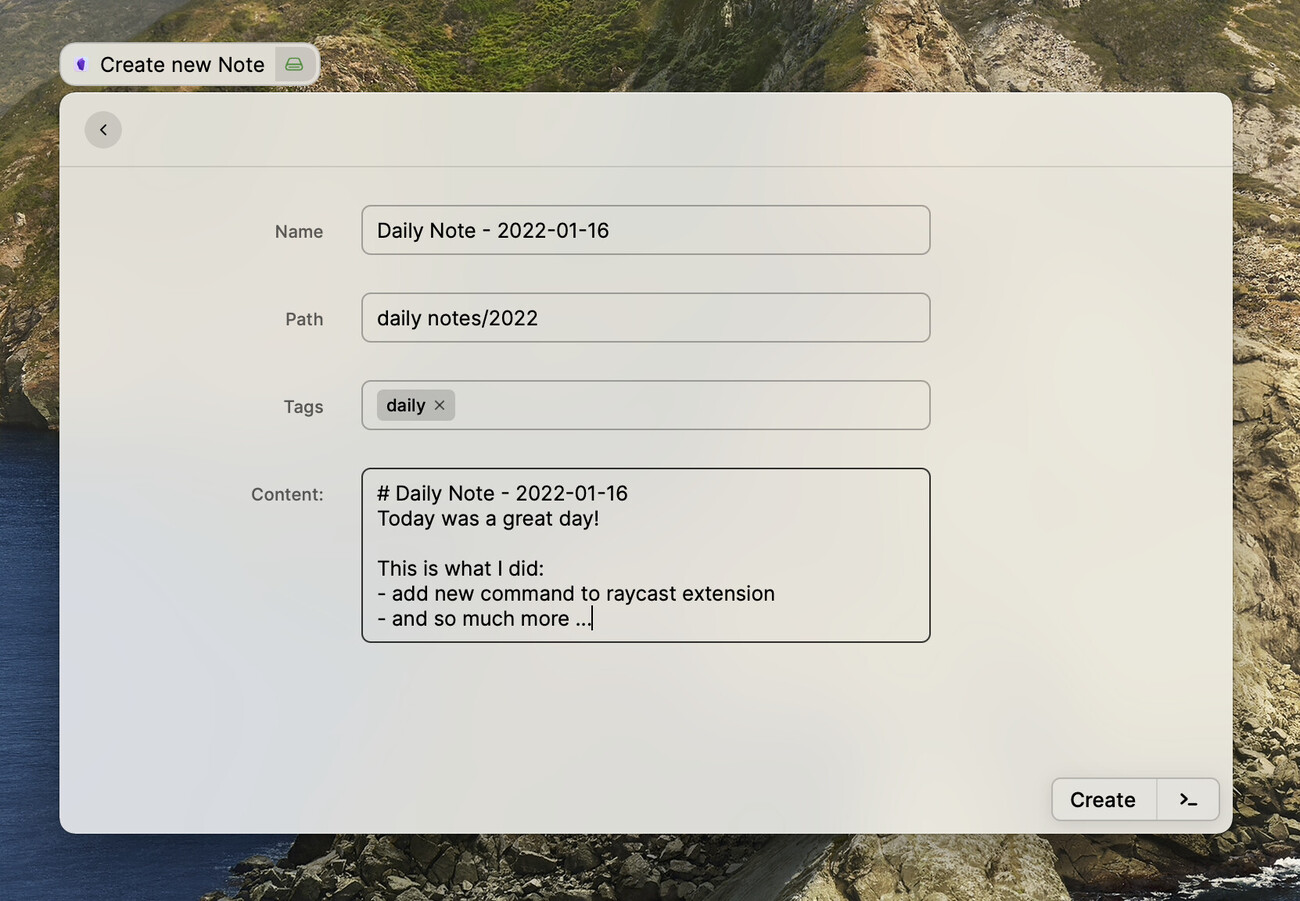
Task: Select the Name field containing the note title
Action: coord(645,229)
